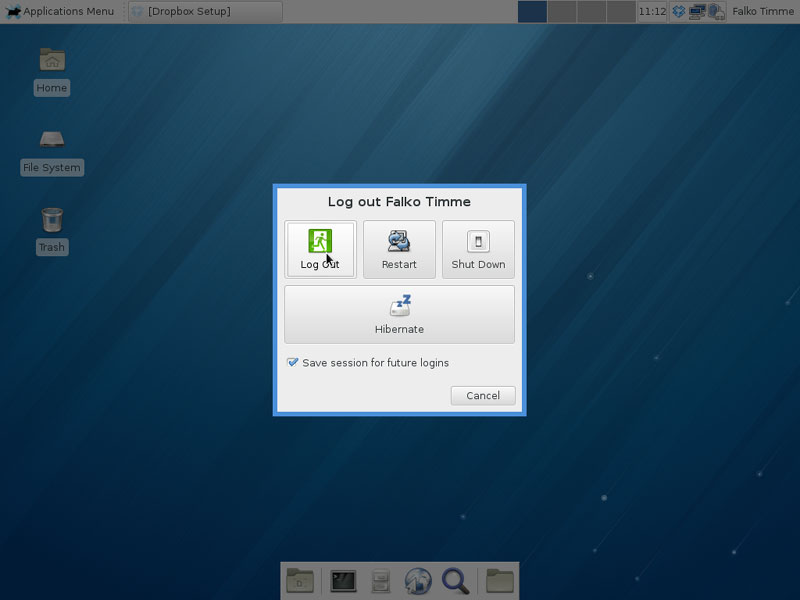Choose Restart in the logout dialog
Viewport: 800px width, 600px height.
[399, 249]
